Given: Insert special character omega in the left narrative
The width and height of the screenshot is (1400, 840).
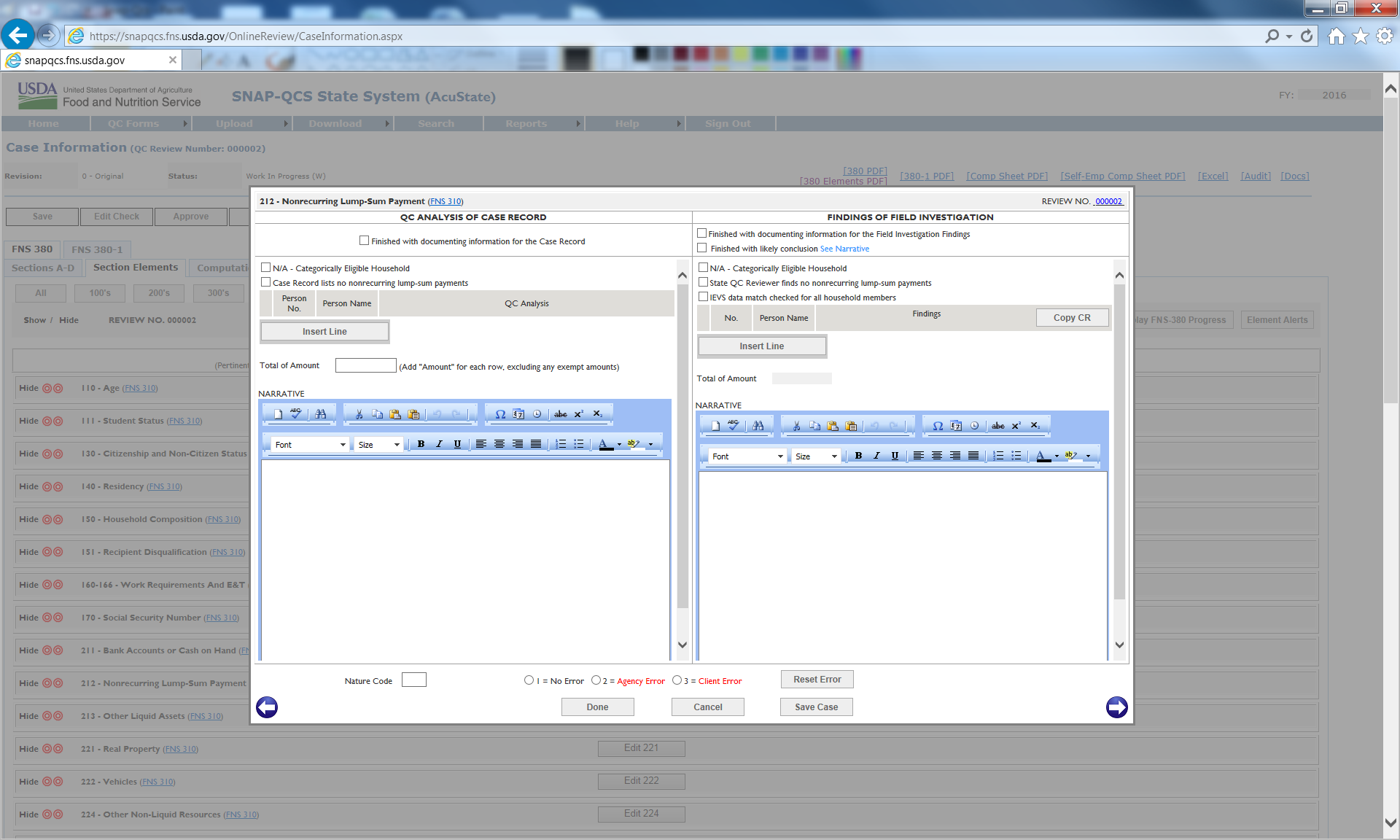Looking at the screenshot, I should (500, 413).
